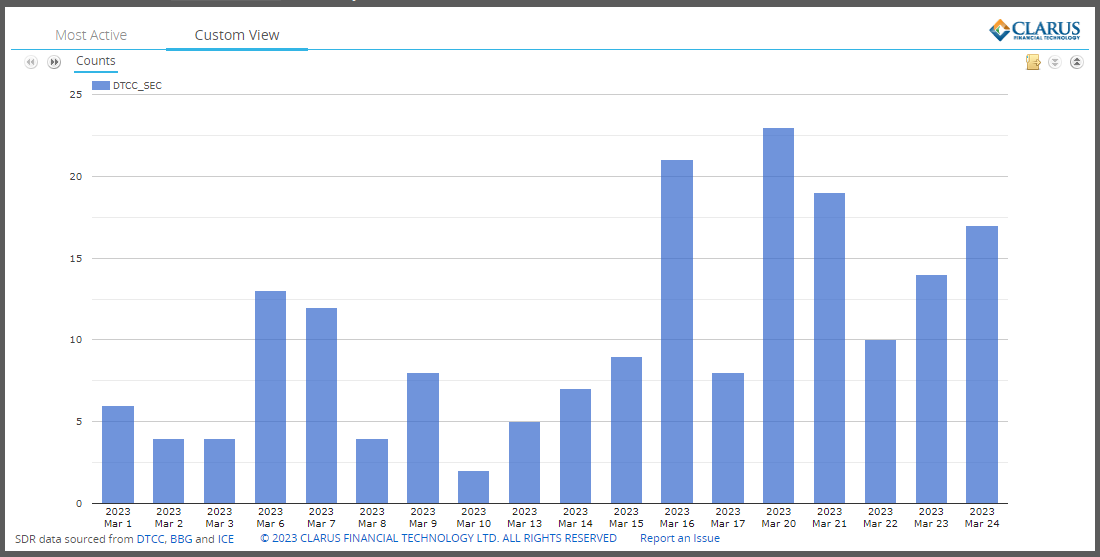The height and width of the screenshot is (557, 1100).
Task: Click the Mar 13 bar
Action: point(525,462)
